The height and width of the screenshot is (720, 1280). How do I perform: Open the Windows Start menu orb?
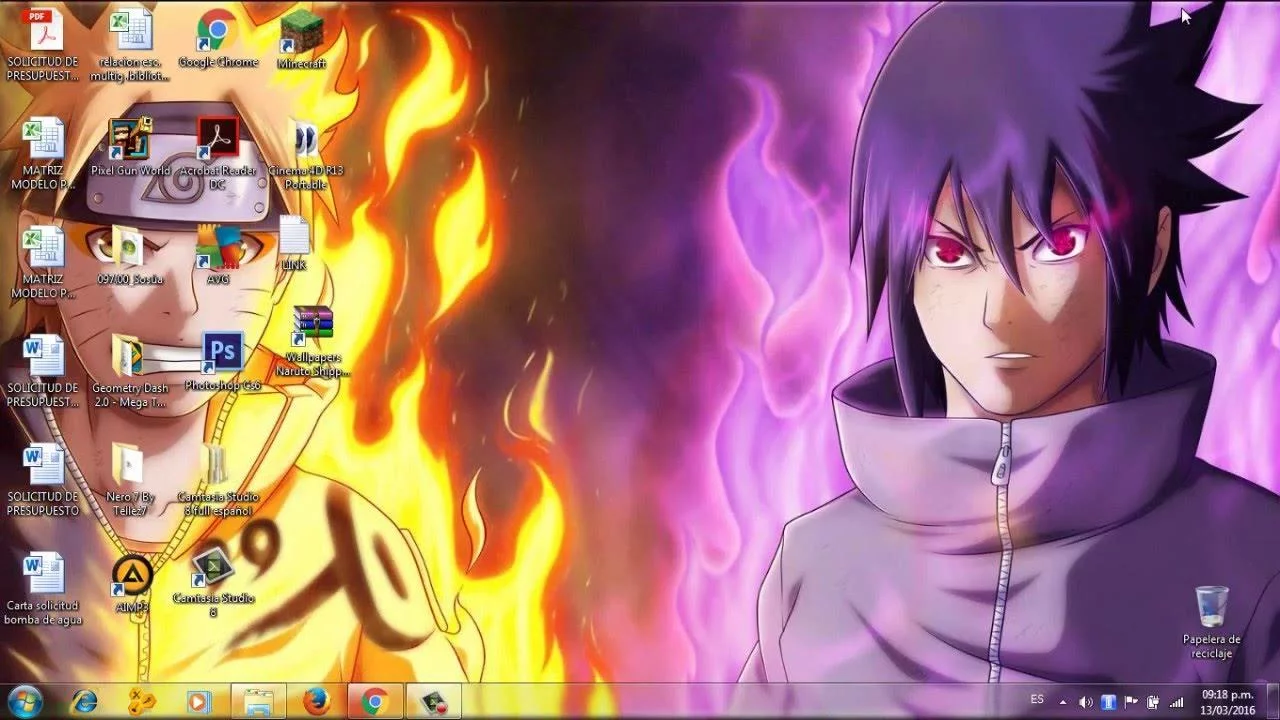point(24,701)
